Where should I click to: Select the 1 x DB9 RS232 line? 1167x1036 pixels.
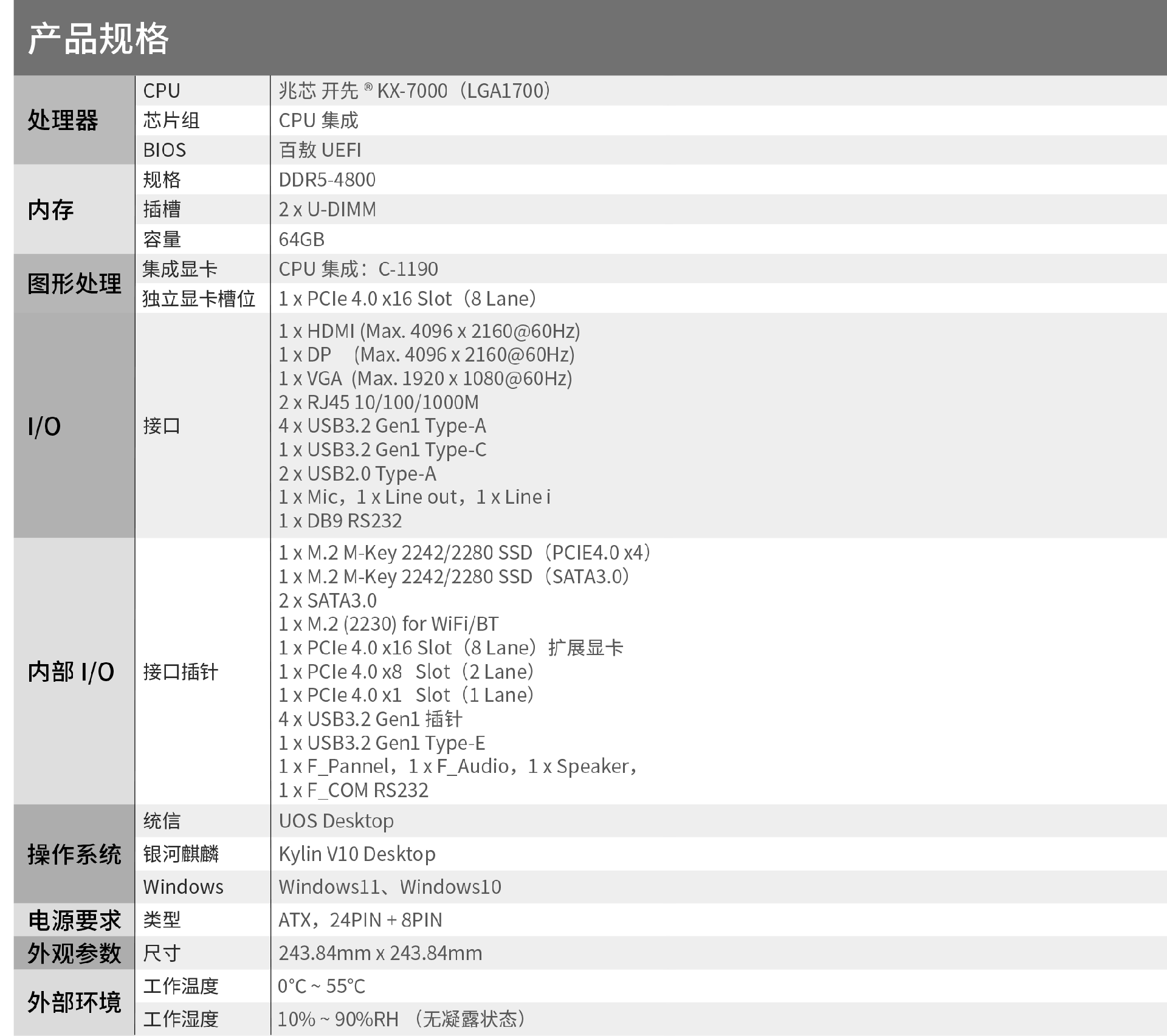point(340,521)
